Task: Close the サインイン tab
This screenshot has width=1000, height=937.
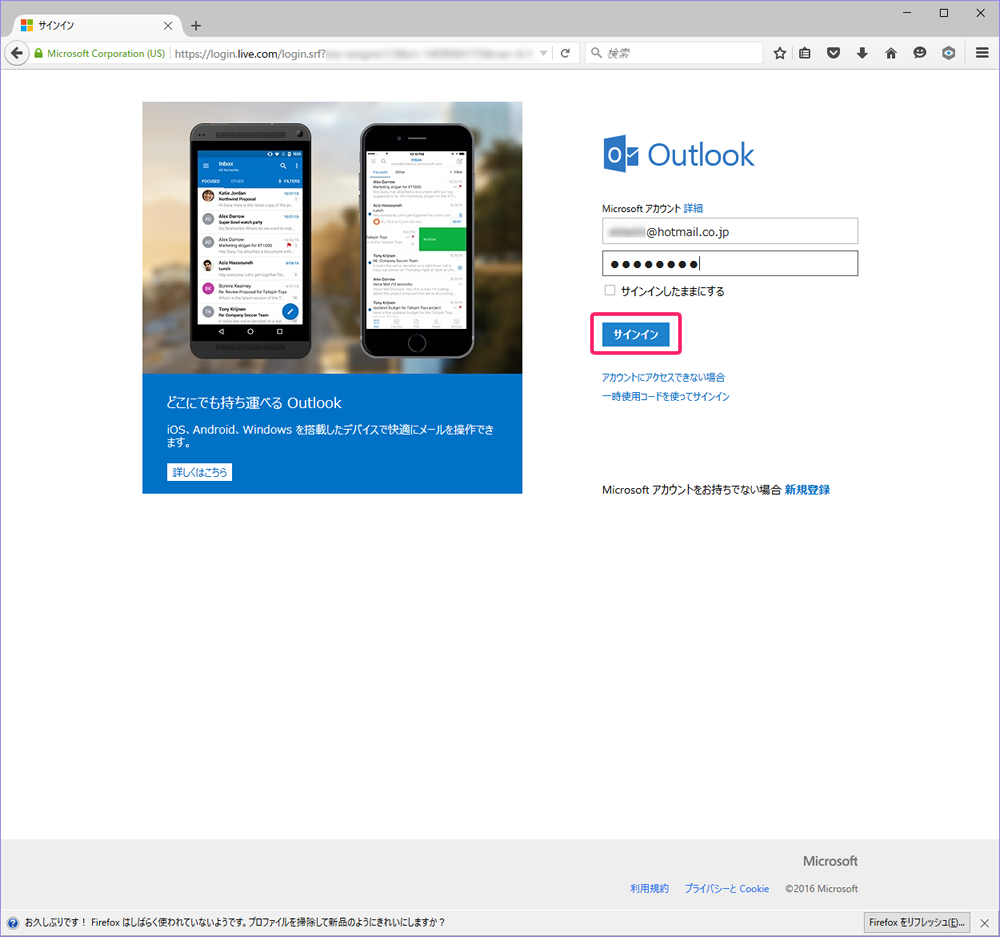Action: 168,26
